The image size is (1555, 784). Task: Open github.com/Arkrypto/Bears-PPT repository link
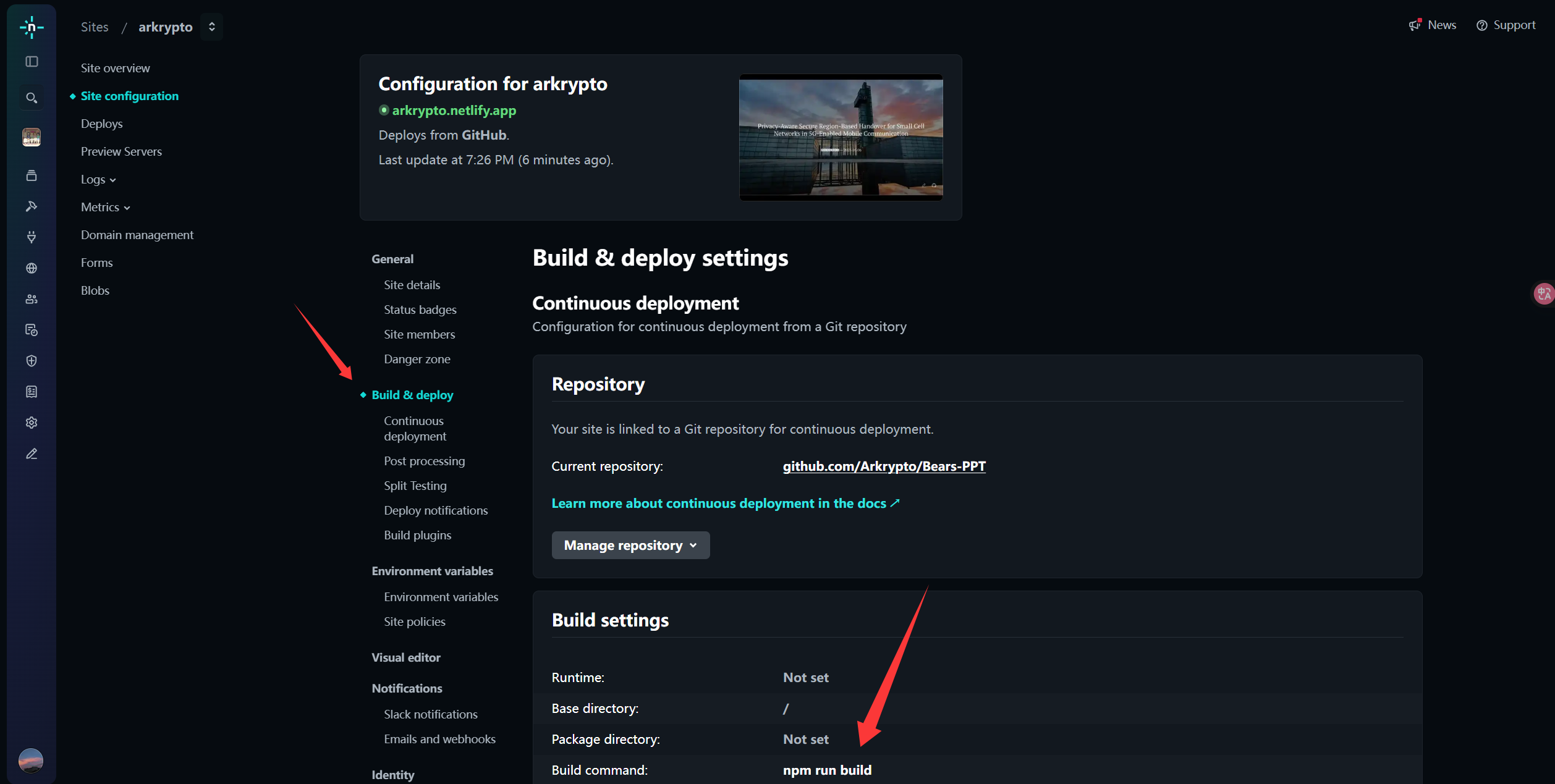(884, 466)
